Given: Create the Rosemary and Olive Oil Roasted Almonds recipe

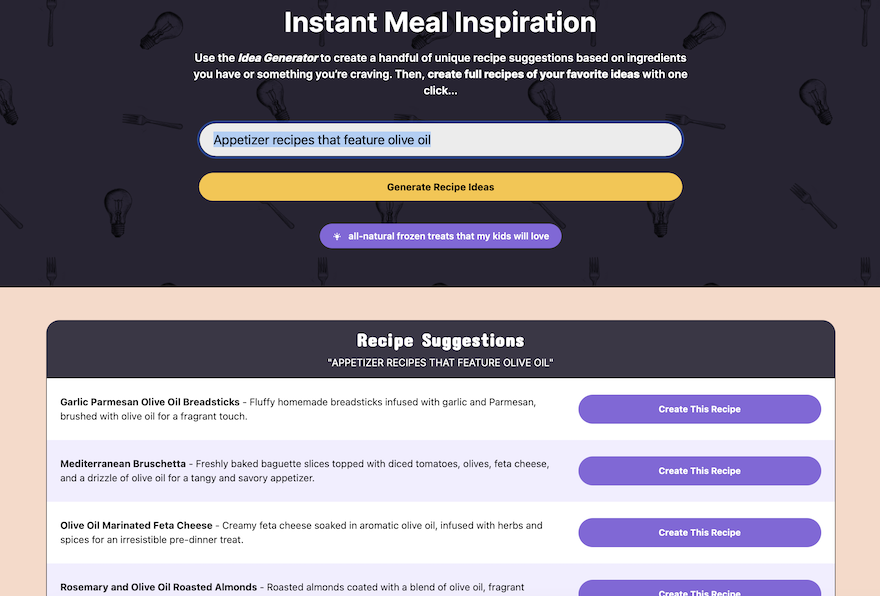Looking at the screenshot, I should coord(699,588).
